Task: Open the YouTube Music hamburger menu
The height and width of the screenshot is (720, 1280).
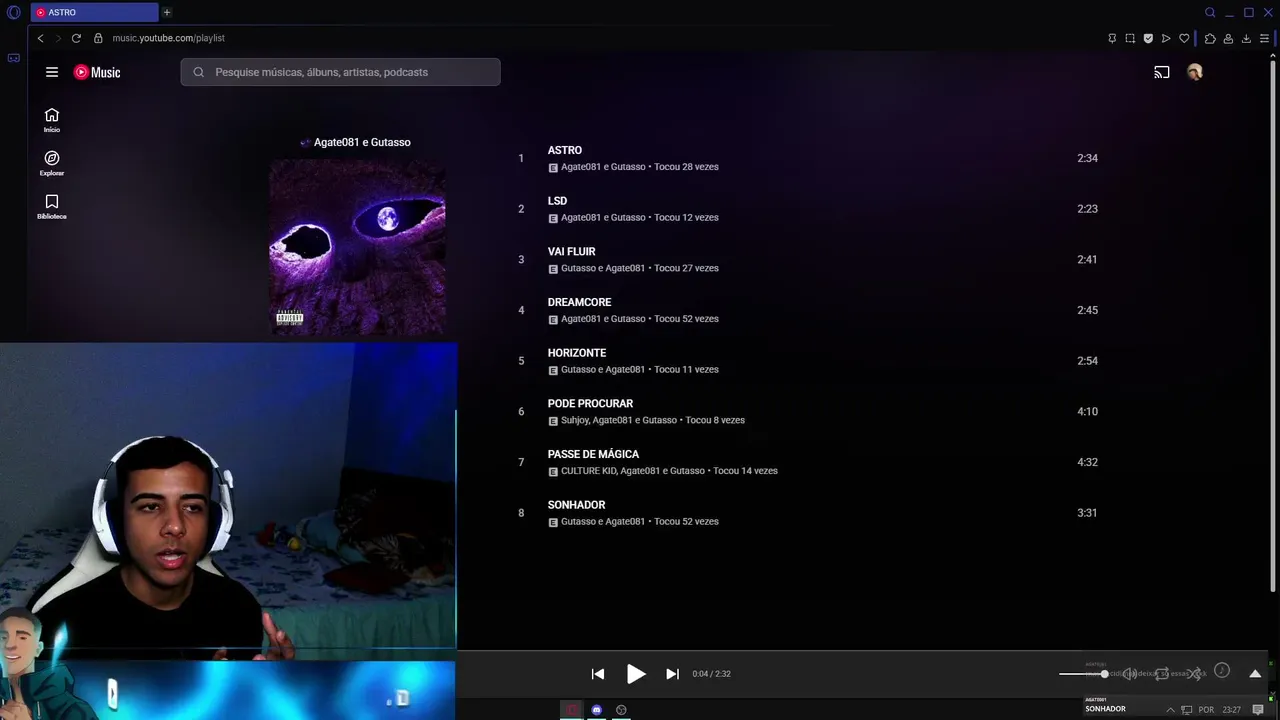Action: click(x=52, y=72)
